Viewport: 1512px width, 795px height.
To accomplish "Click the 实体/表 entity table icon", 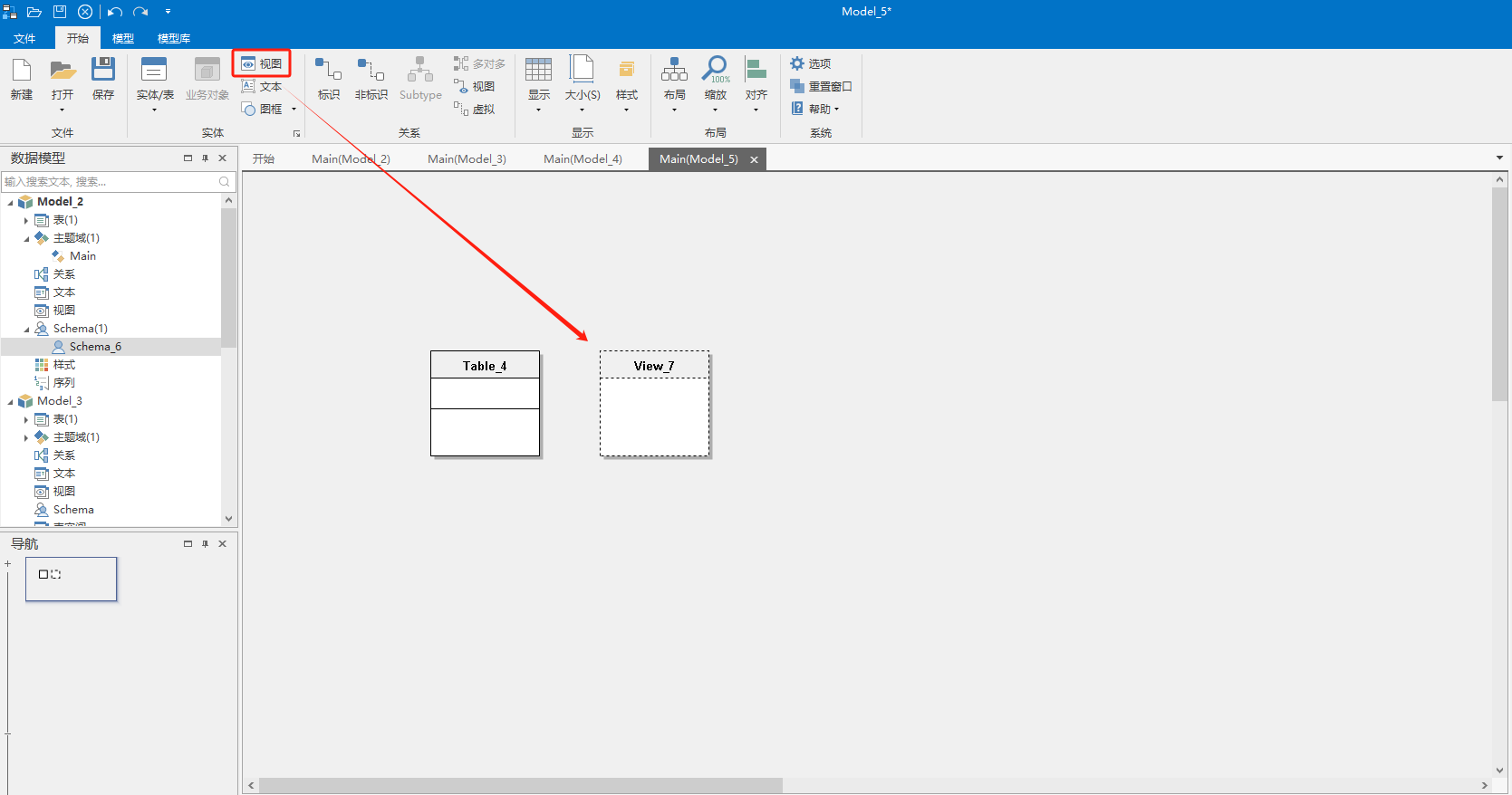I will pos(154,70).
